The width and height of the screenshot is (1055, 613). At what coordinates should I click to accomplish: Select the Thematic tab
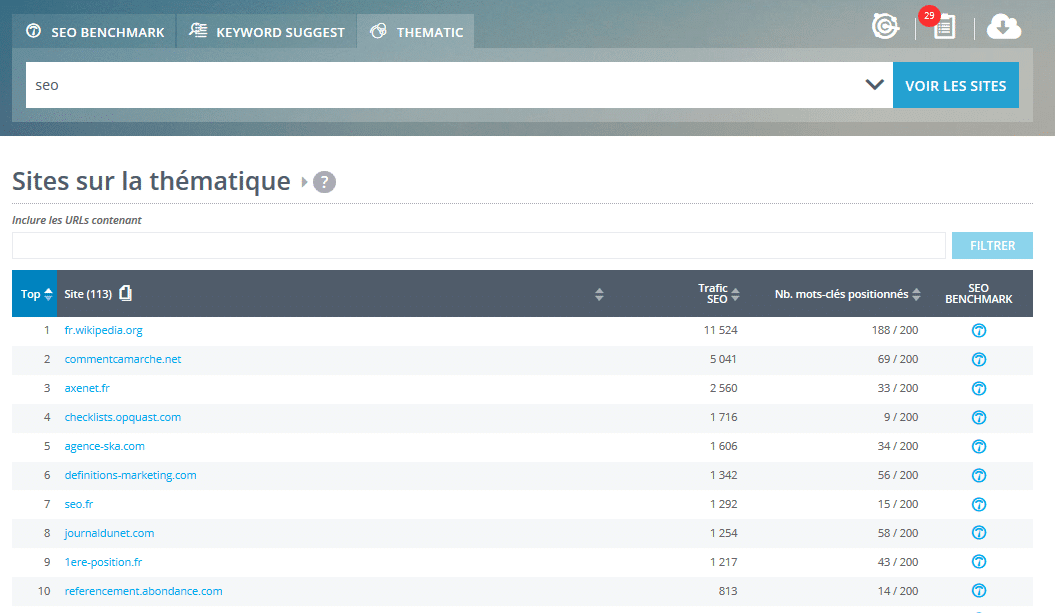tap(416, 32)
